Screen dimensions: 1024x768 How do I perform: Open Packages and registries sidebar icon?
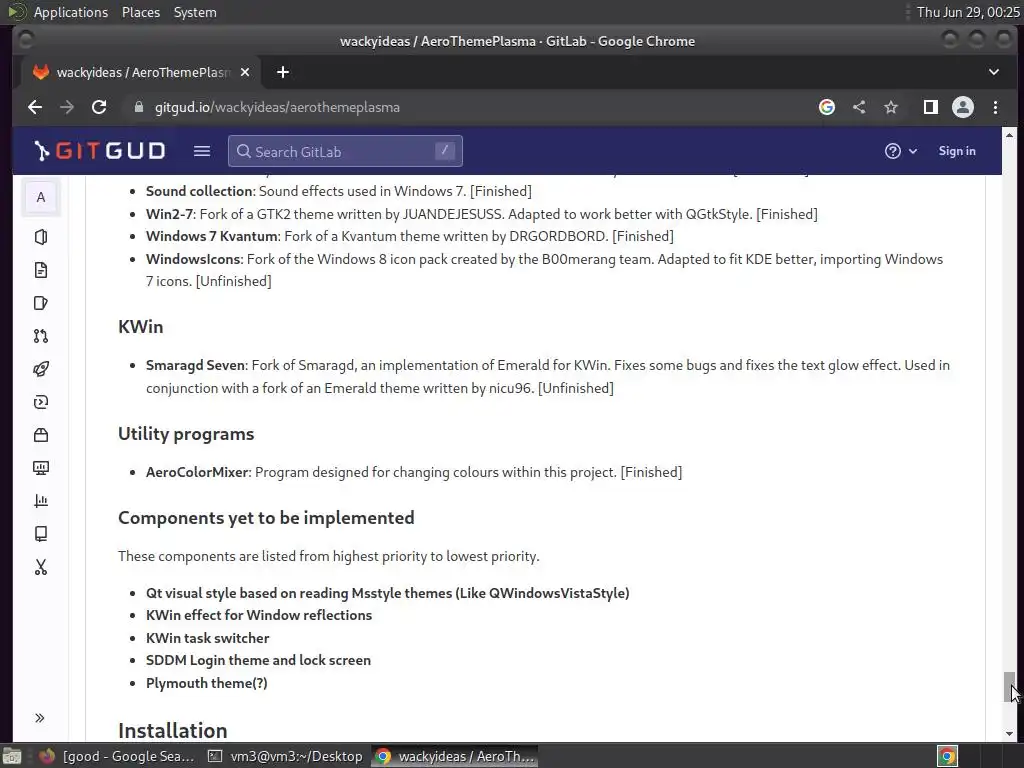click(x=40, y=435)
